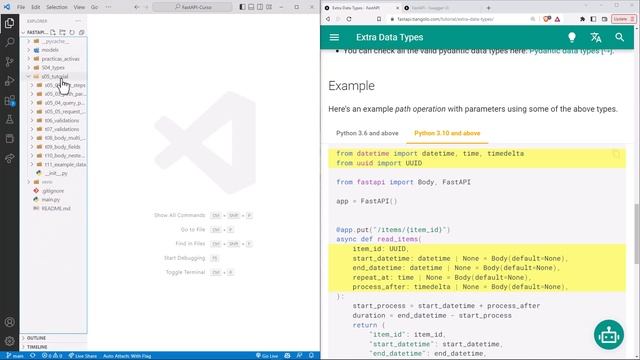Open the docs language selector icon
This screenshot has width=640, height=360.
coord(596,38)
